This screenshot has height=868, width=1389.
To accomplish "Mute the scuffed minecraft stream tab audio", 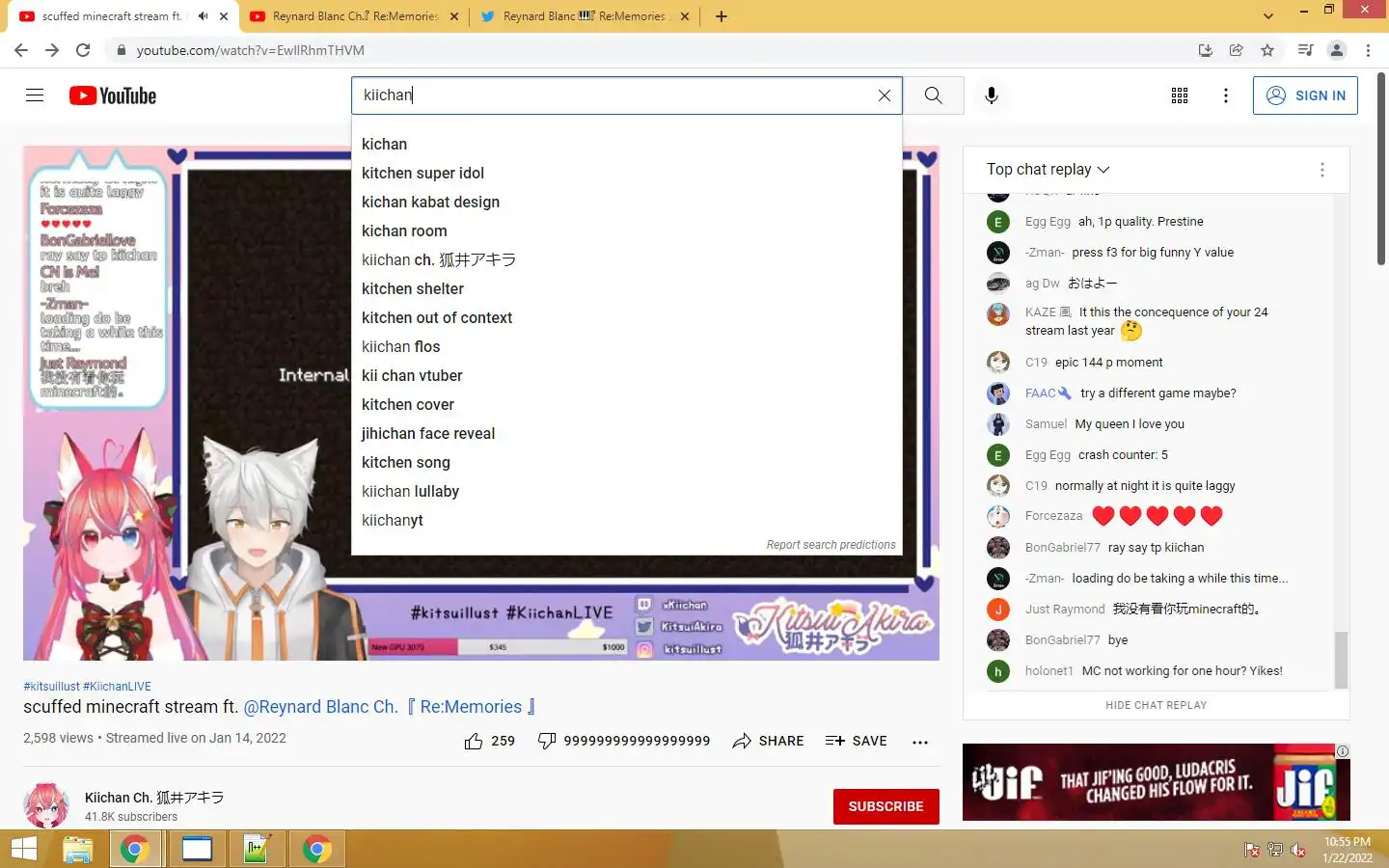I will 203,16.
